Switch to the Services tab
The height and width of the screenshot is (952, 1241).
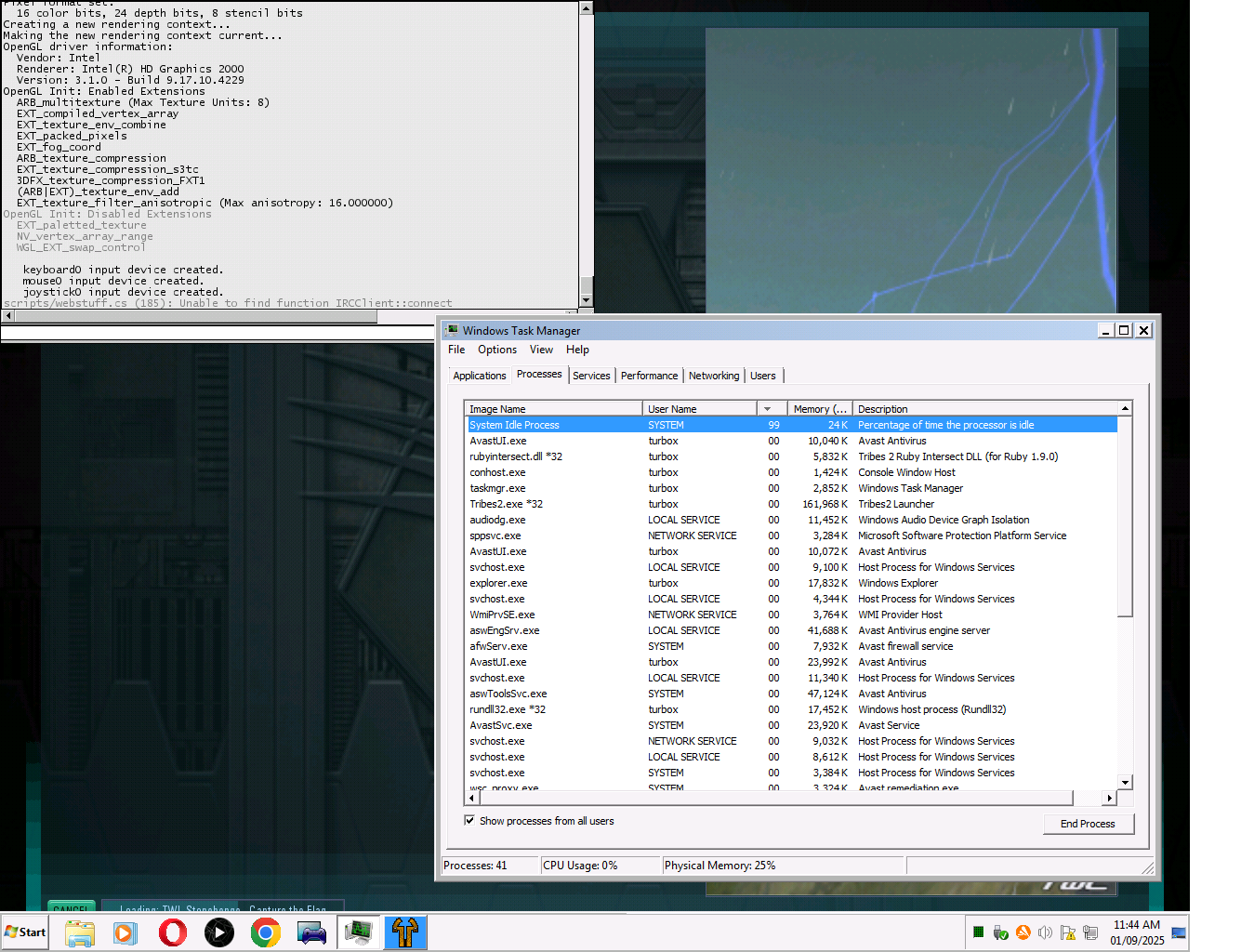tap(591, 376)
